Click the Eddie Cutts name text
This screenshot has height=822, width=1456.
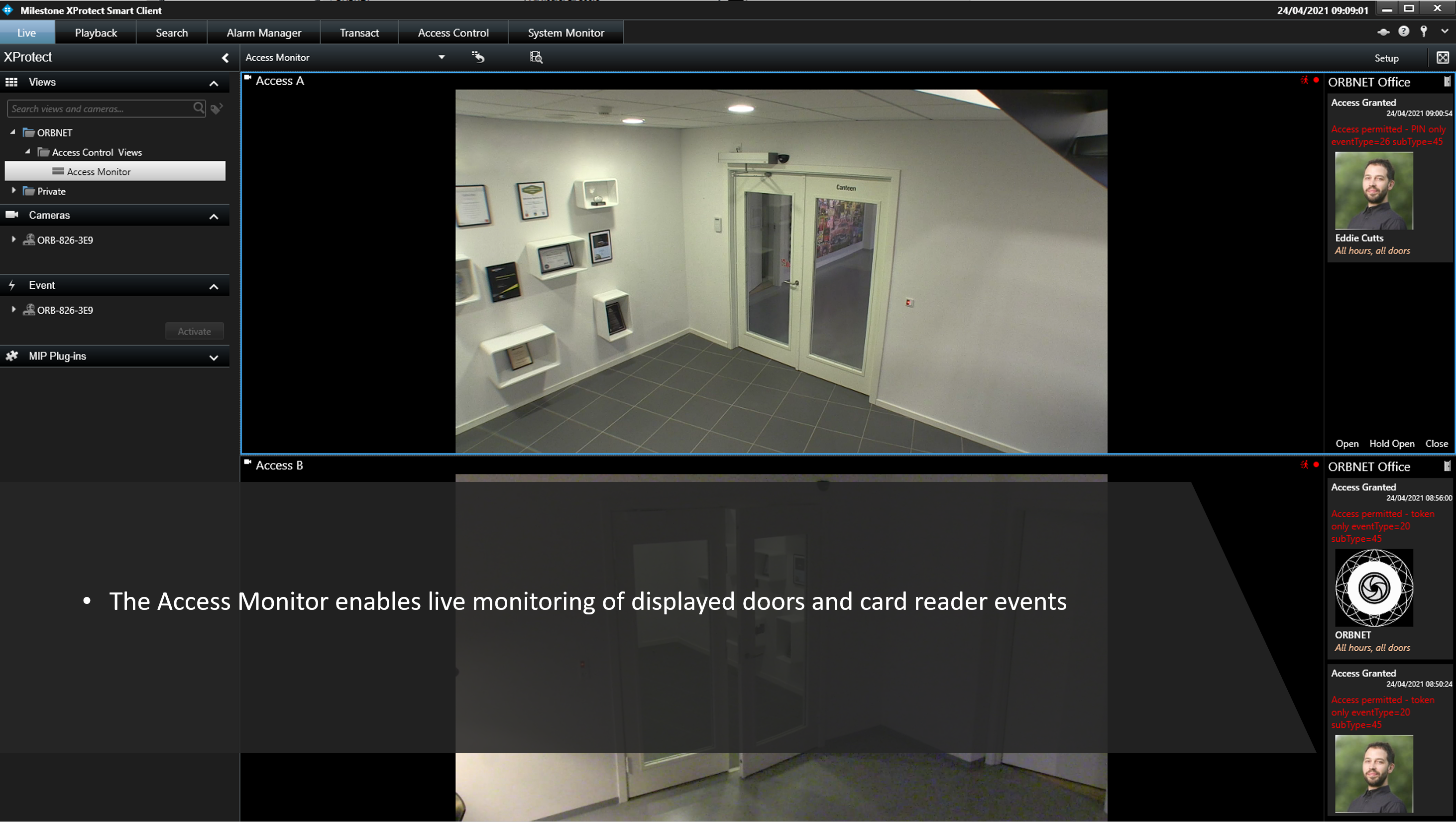click(1359, 238)
